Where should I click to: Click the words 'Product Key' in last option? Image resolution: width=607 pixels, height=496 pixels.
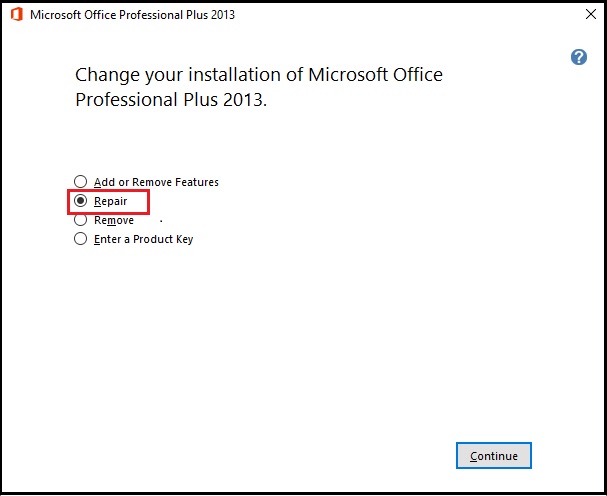(x=163, y=239)
